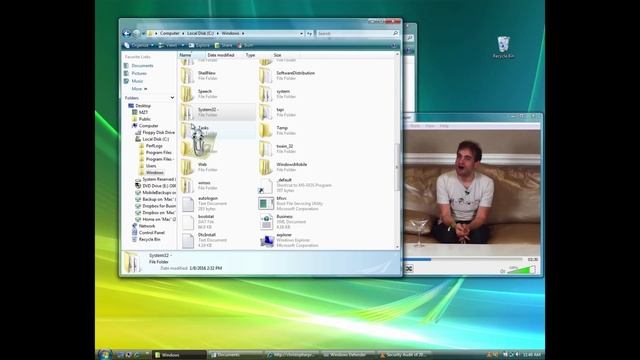Click the Share toolbar button

(224, 45)
